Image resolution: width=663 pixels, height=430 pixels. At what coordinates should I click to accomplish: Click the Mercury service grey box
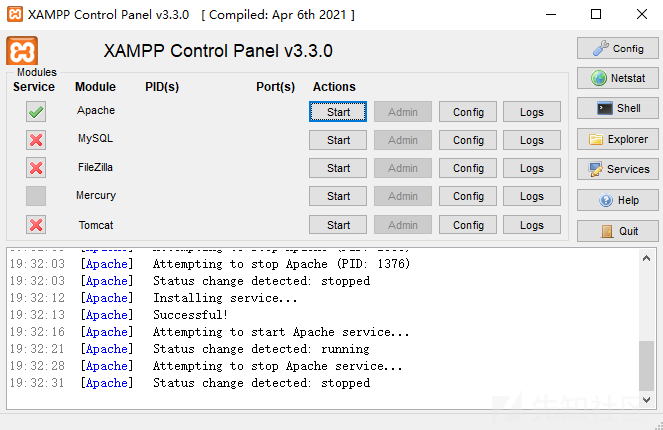[36, 196]
